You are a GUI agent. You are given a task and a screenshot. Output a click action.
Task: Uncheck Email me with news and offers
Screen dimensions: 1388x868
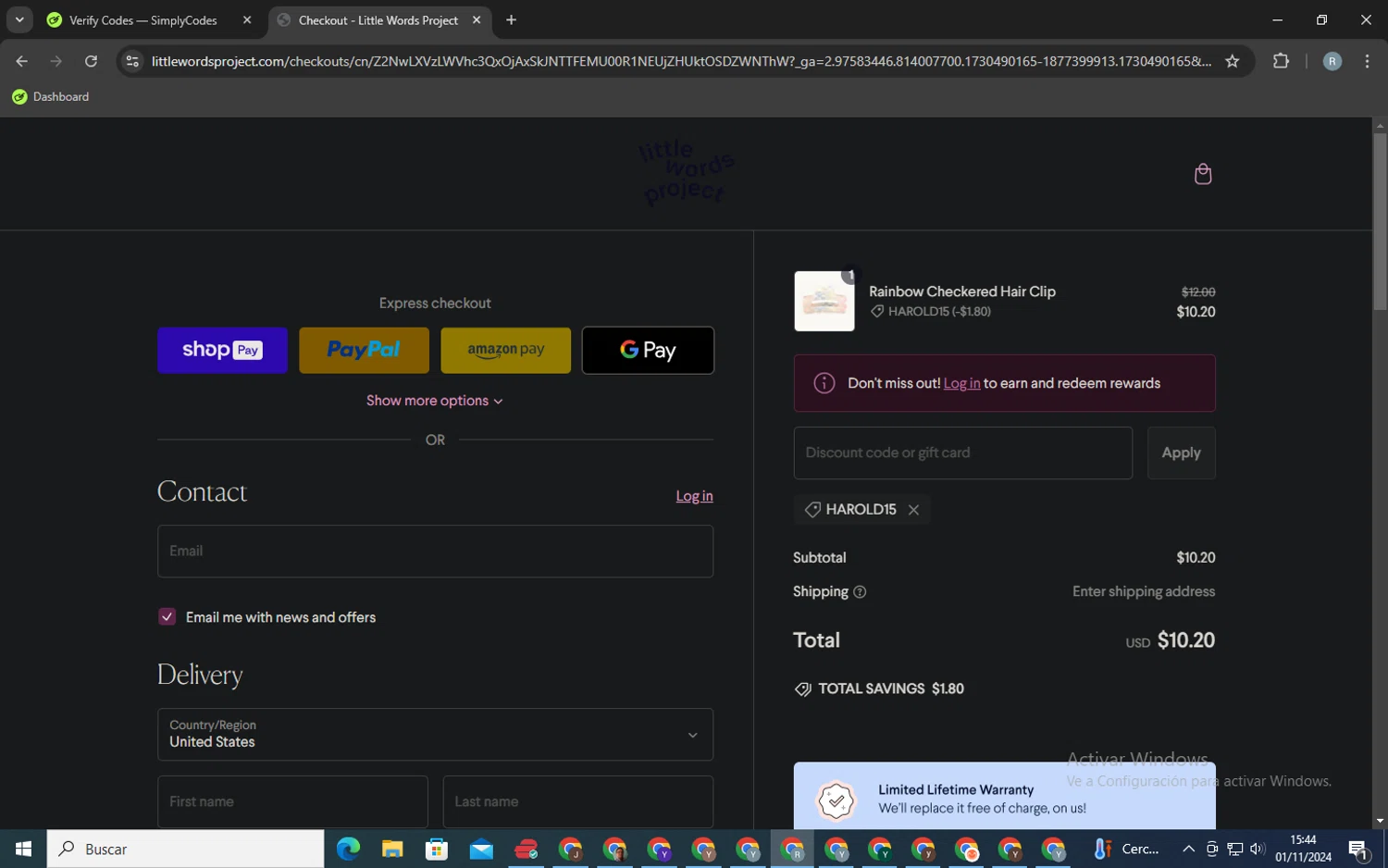point(167,617)
